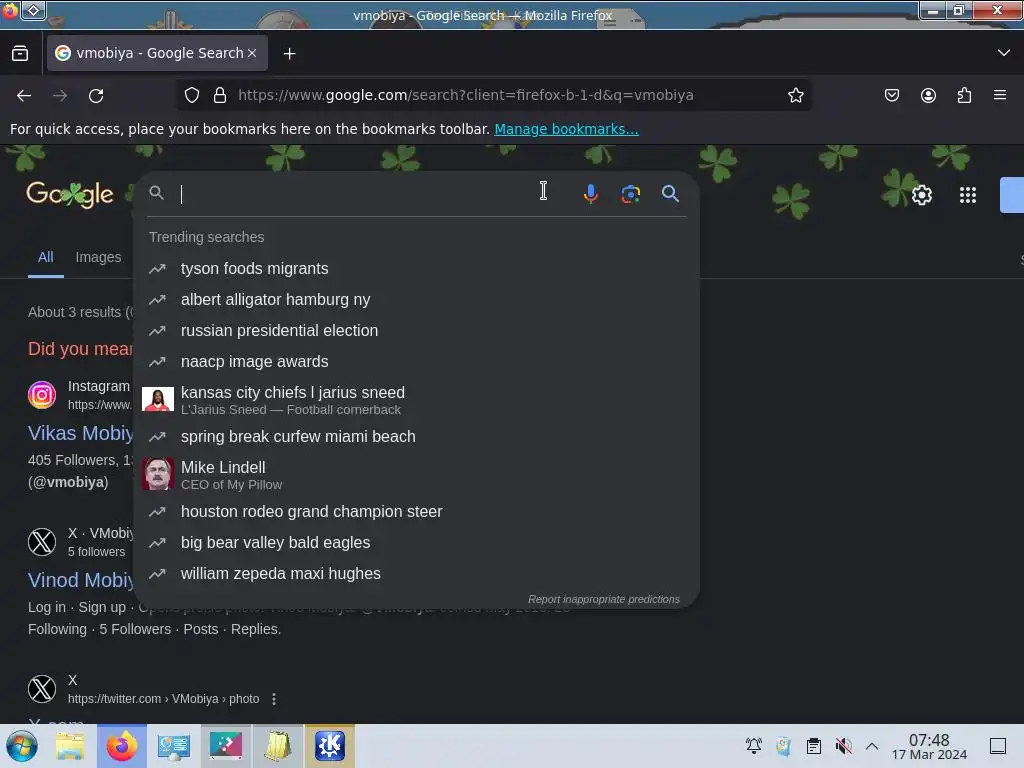Click the twitter.com VMobiya photo URL
The image size is (1024, 768).
tap(163, 699)
